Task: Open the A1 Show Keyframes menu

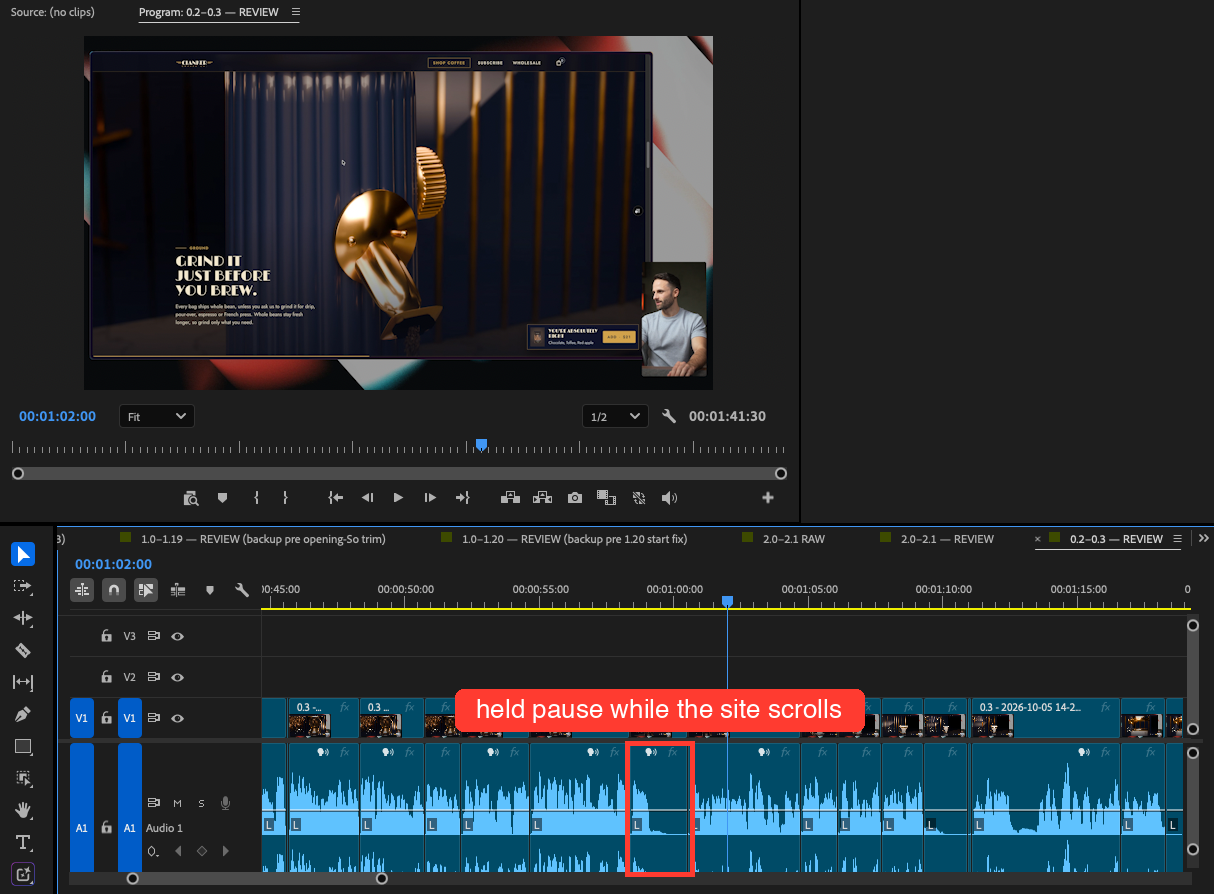Action: click(x=153, y=852)
